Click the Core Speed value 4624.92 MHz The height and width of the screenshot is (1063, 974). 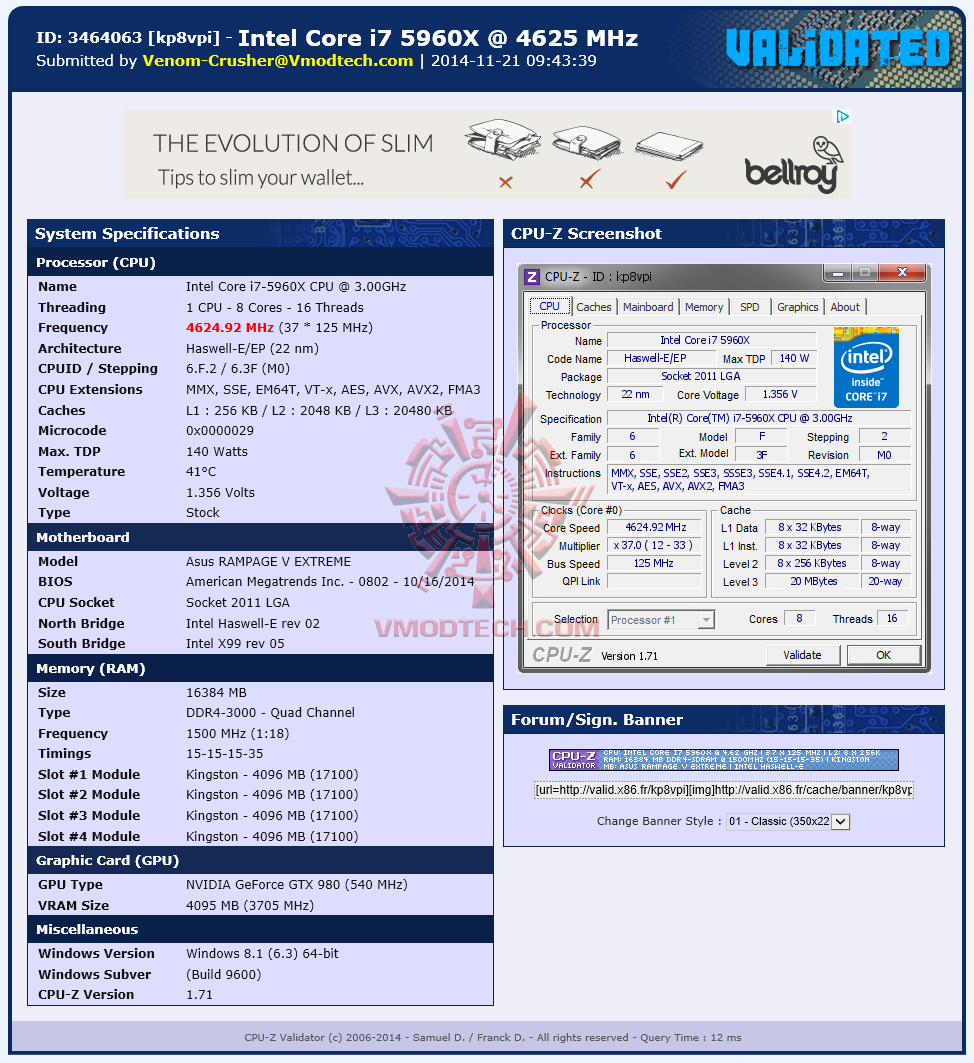pyautogui.click(x=655, y=527)
